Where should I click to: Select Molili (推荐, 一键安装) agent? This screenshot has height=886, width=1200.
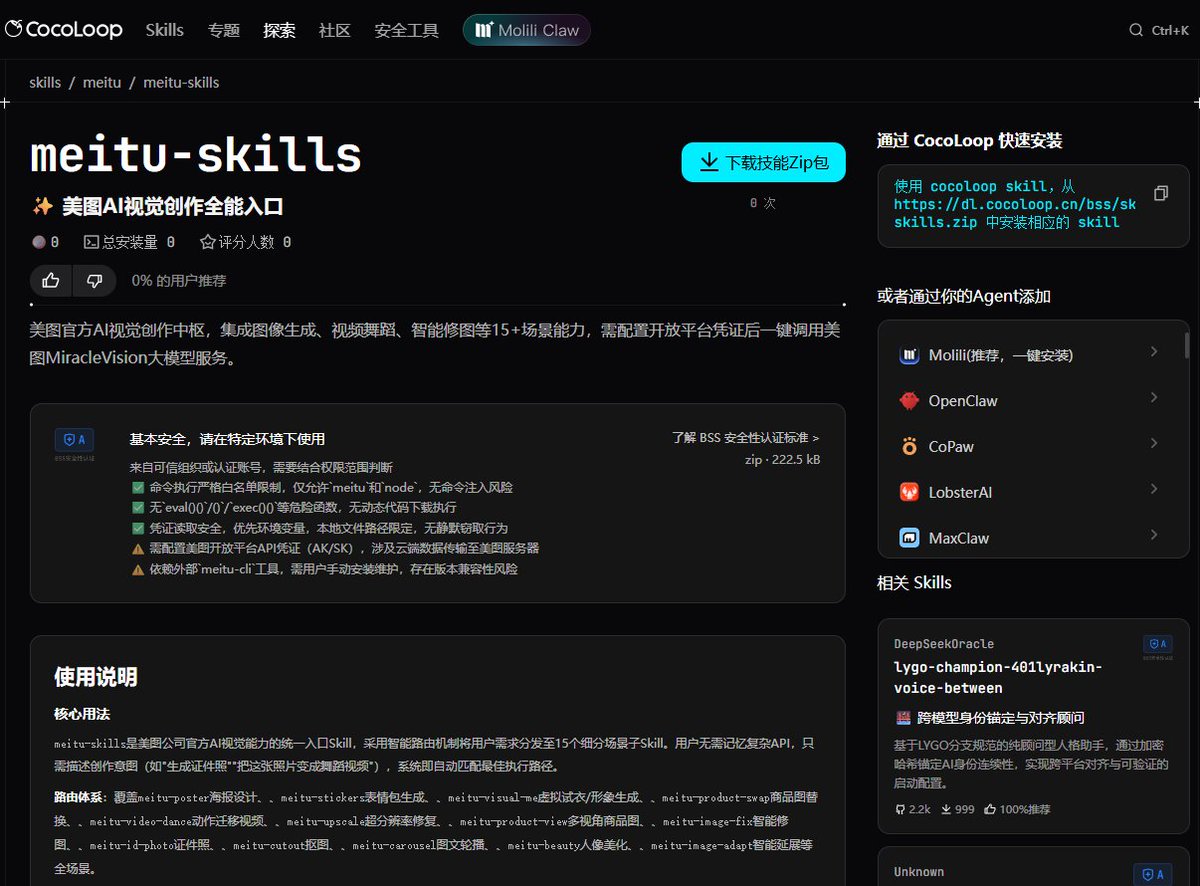pos(1030,355)
